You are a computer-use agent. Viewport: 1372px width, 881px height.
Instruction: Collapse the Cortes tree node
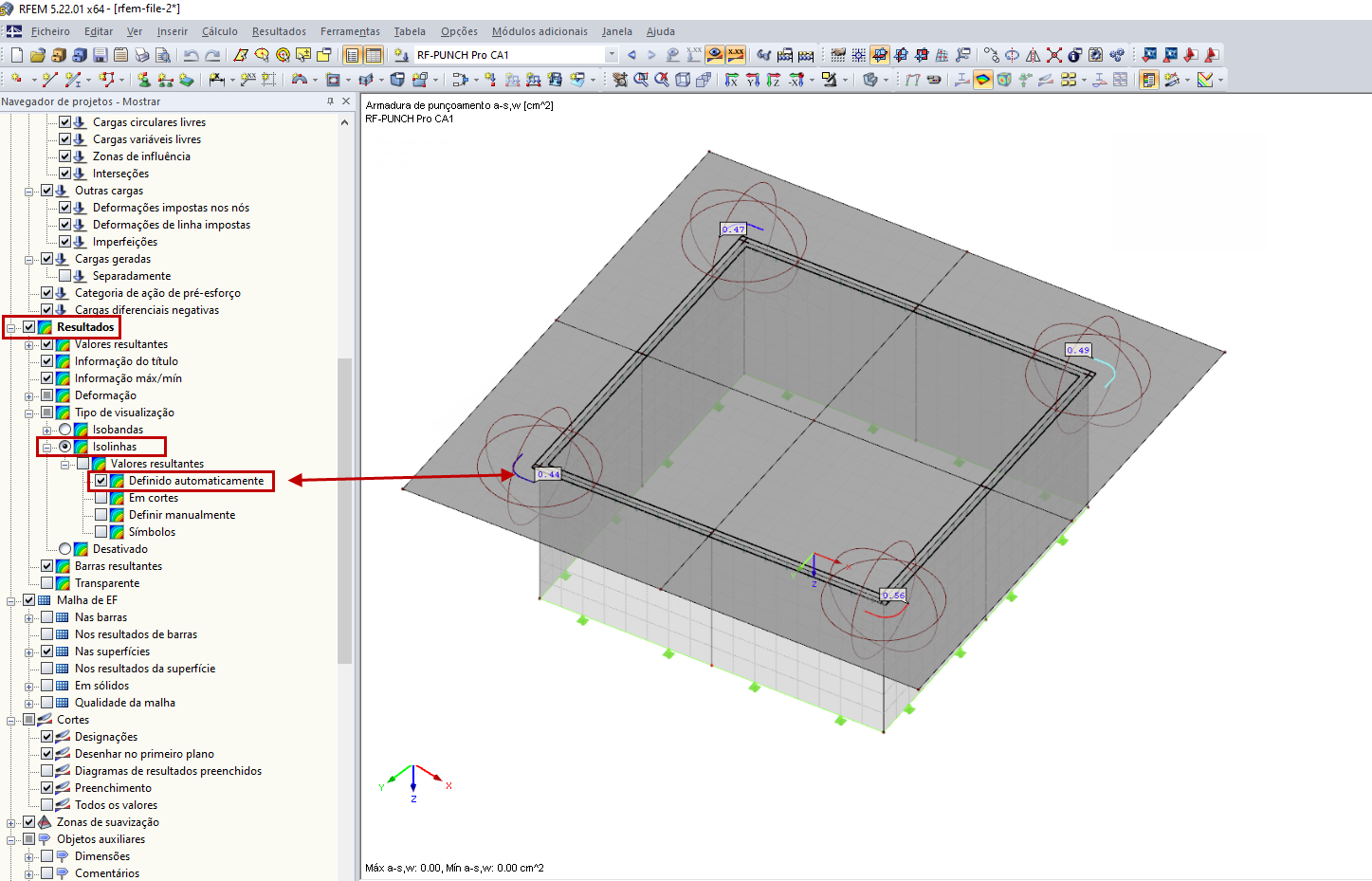coord(11,720)
